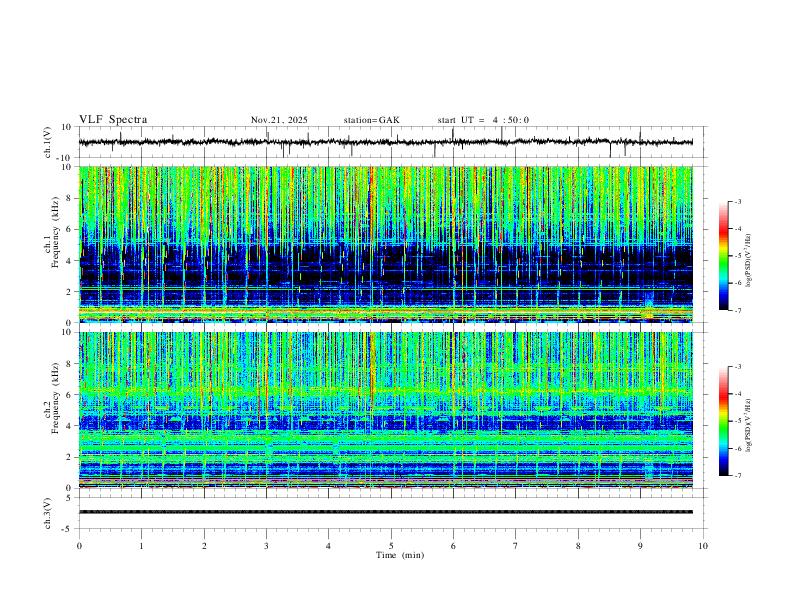Screen dimensions: 792x612
Task: Click the "8" kHz tick on ch.1 frequency axis
Action: tap(69, 198)
